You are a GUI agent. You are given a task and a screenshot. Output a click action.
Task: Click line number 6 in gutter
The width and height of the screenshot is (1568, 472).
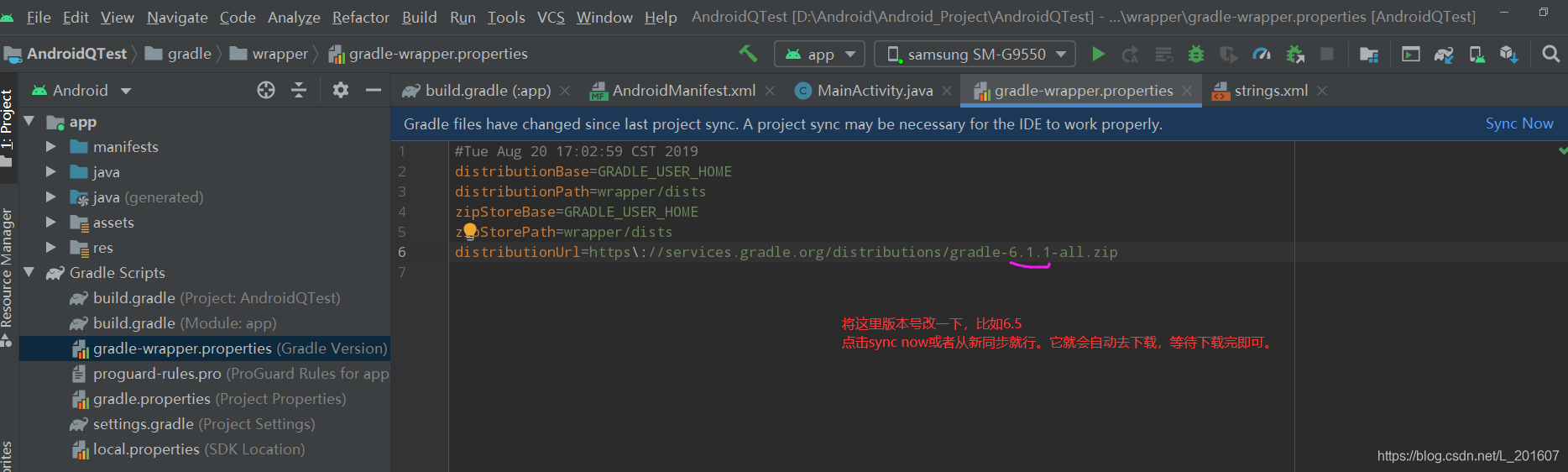click(x=402, y=252)
